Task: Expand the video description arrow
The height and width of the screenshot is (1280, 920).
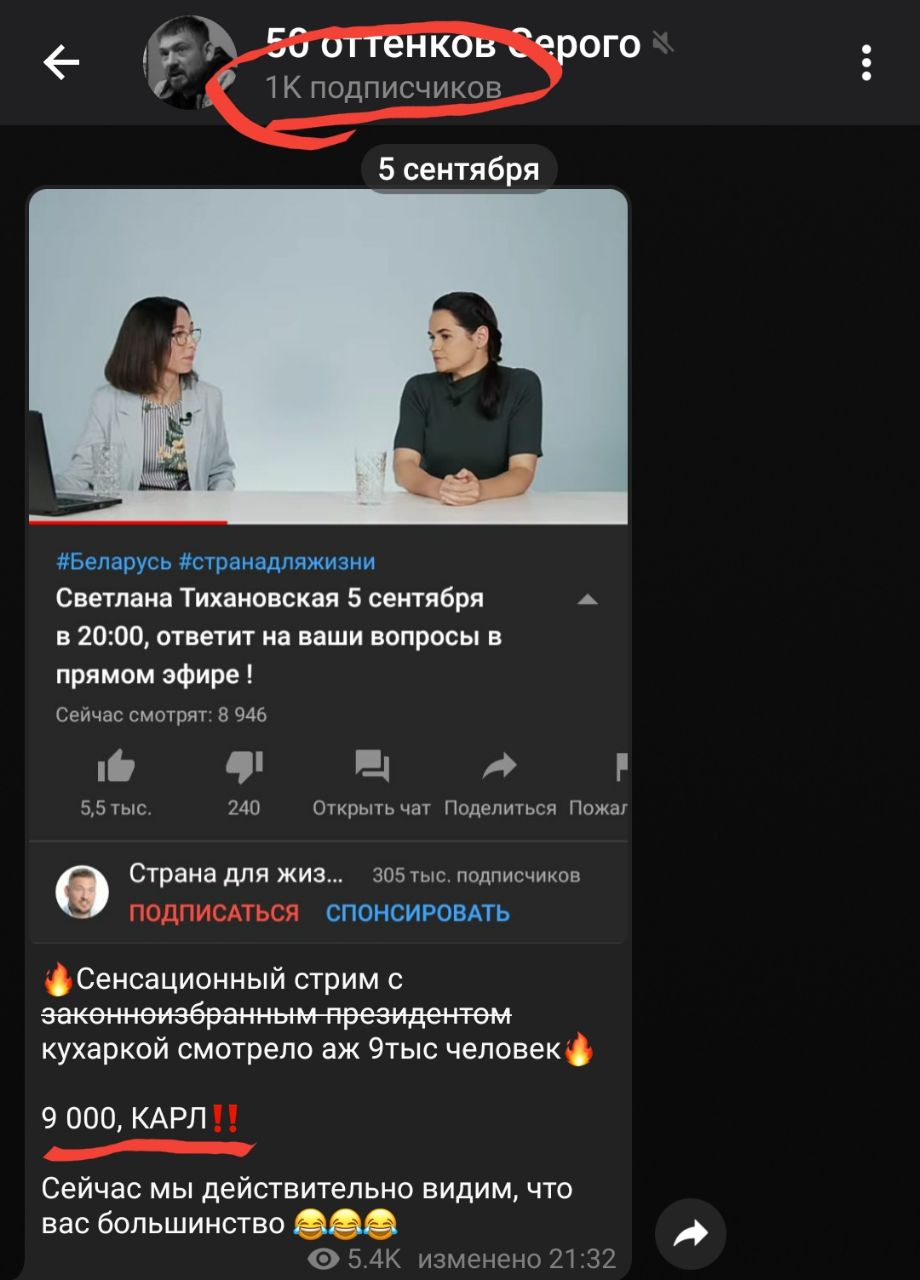Action: point(588,600)
